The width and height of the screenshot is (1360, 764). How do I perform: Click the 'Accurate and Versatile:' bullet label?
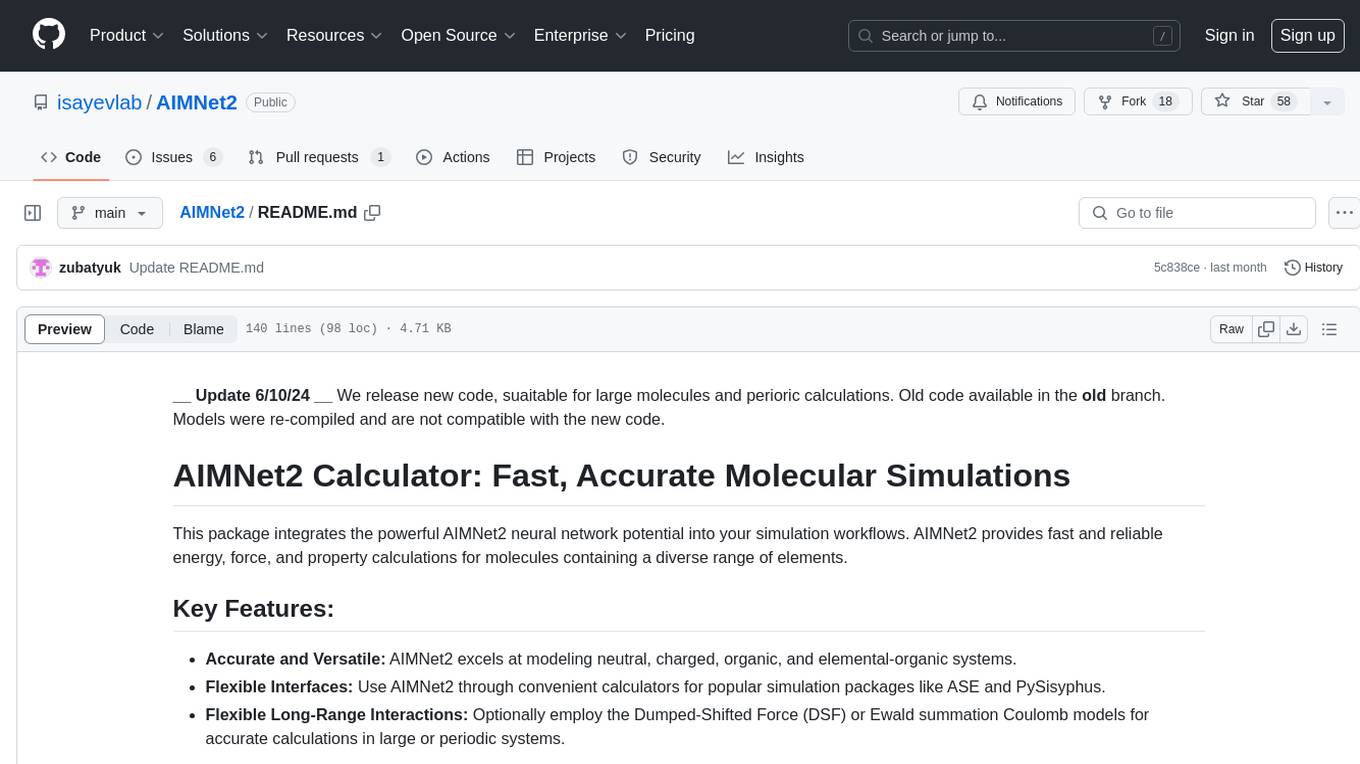295,659
